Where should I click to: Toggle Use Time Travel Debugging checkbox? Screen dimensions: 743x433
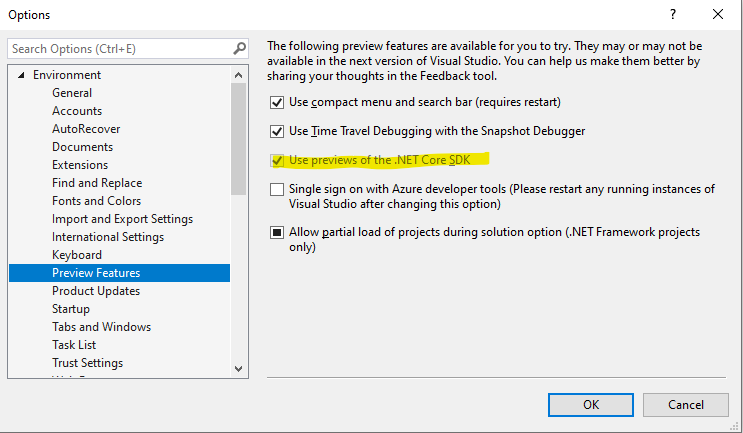click(277, 131)
